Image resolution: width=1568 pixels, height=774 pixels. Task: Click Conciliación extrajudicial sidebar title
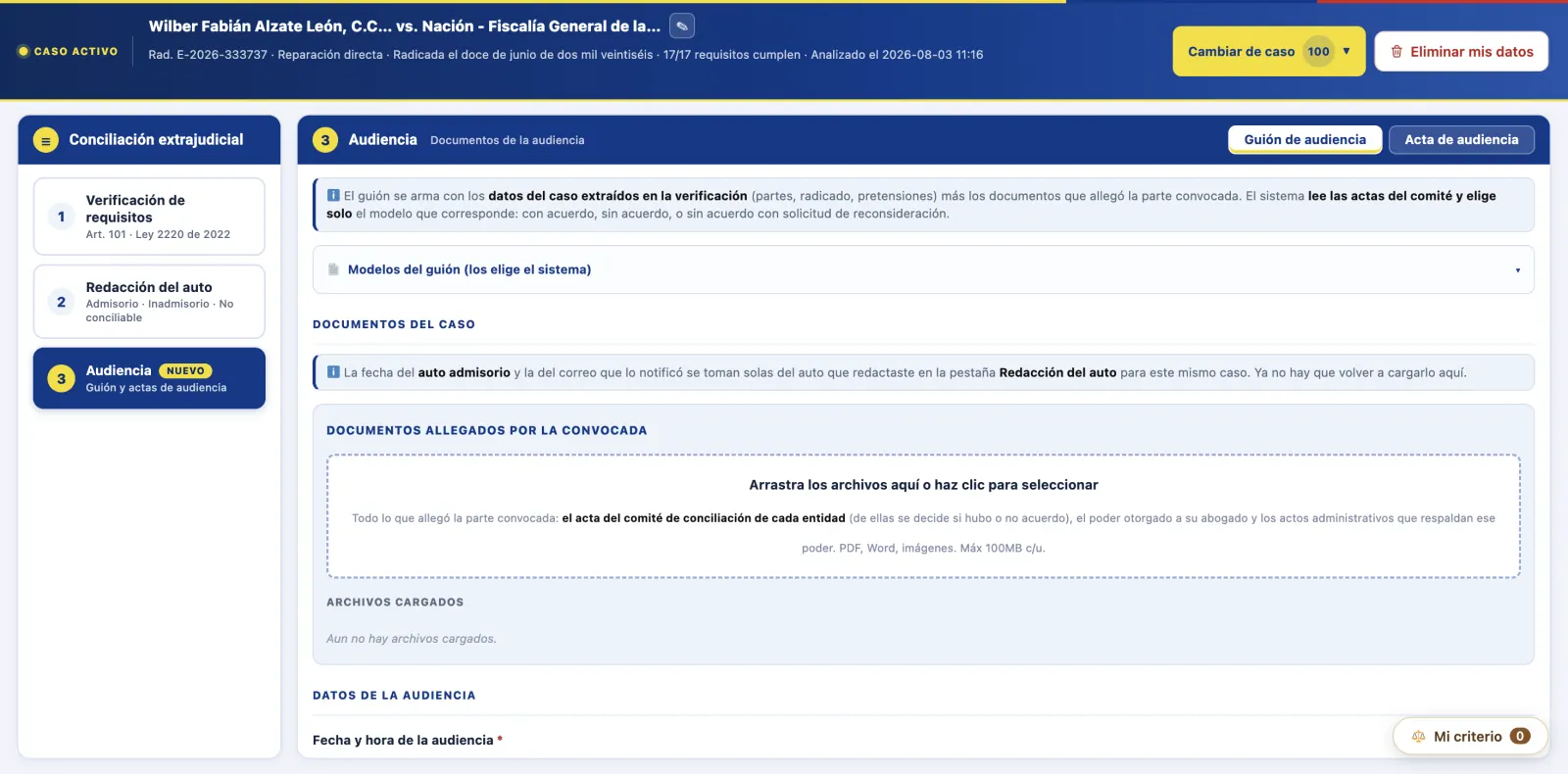[156, 140]
